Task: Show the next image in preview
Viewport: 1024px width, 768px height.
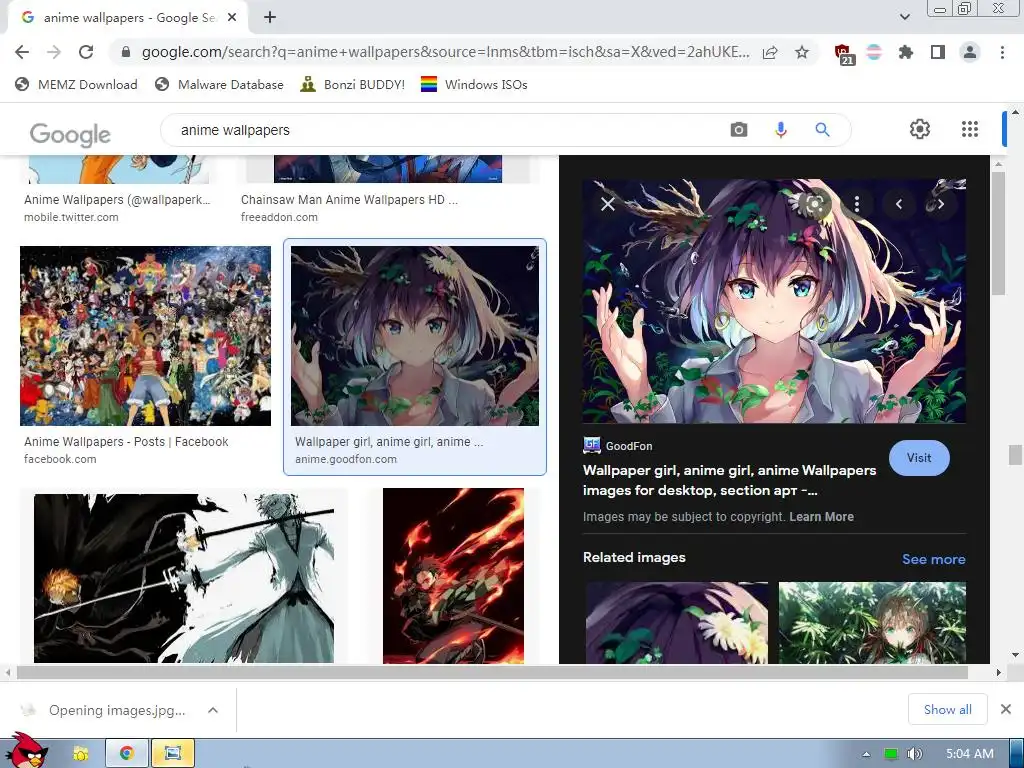Action: tap(941, 204)
